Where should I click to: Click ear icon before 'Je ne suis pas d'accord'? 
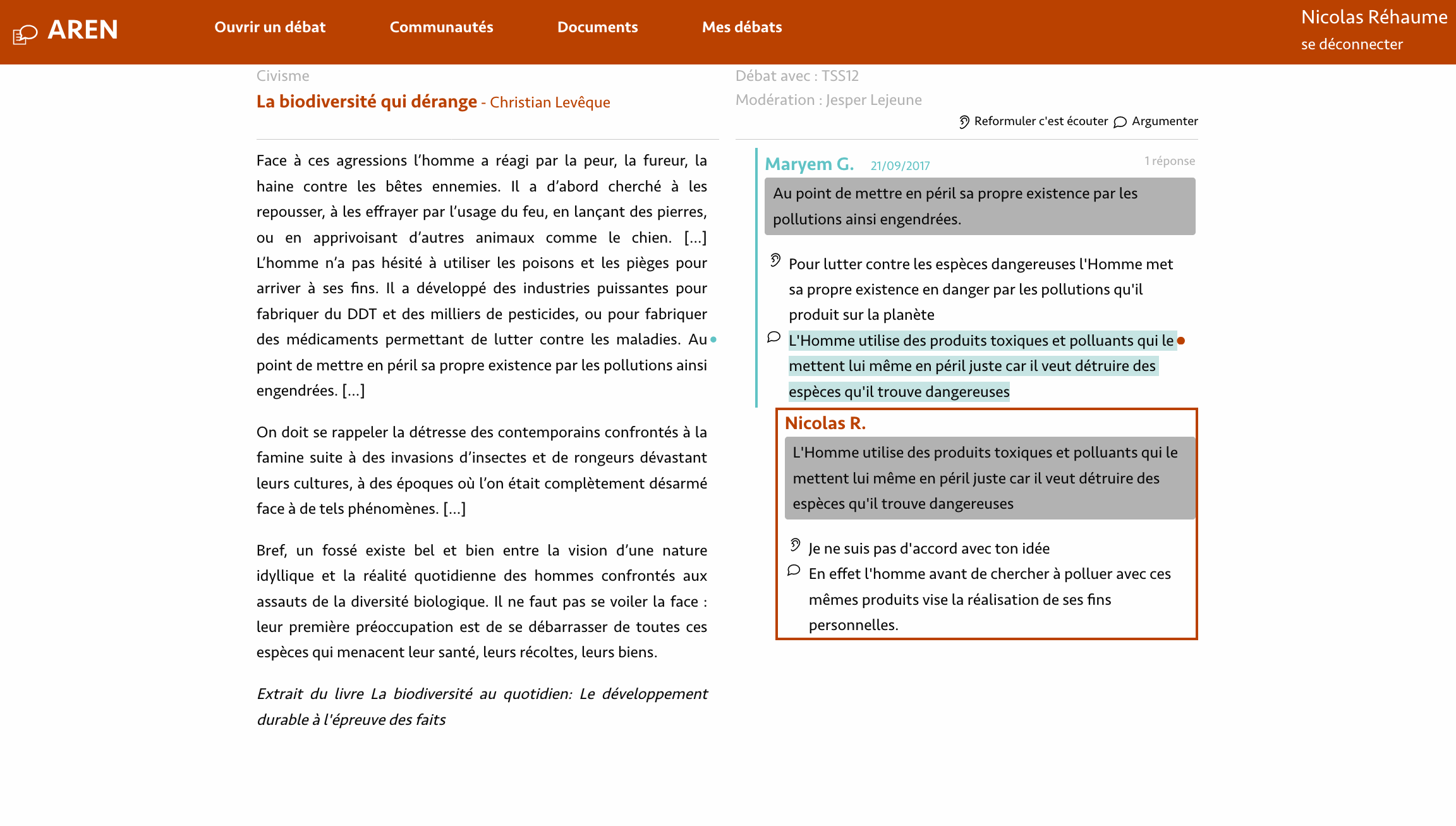795,544
